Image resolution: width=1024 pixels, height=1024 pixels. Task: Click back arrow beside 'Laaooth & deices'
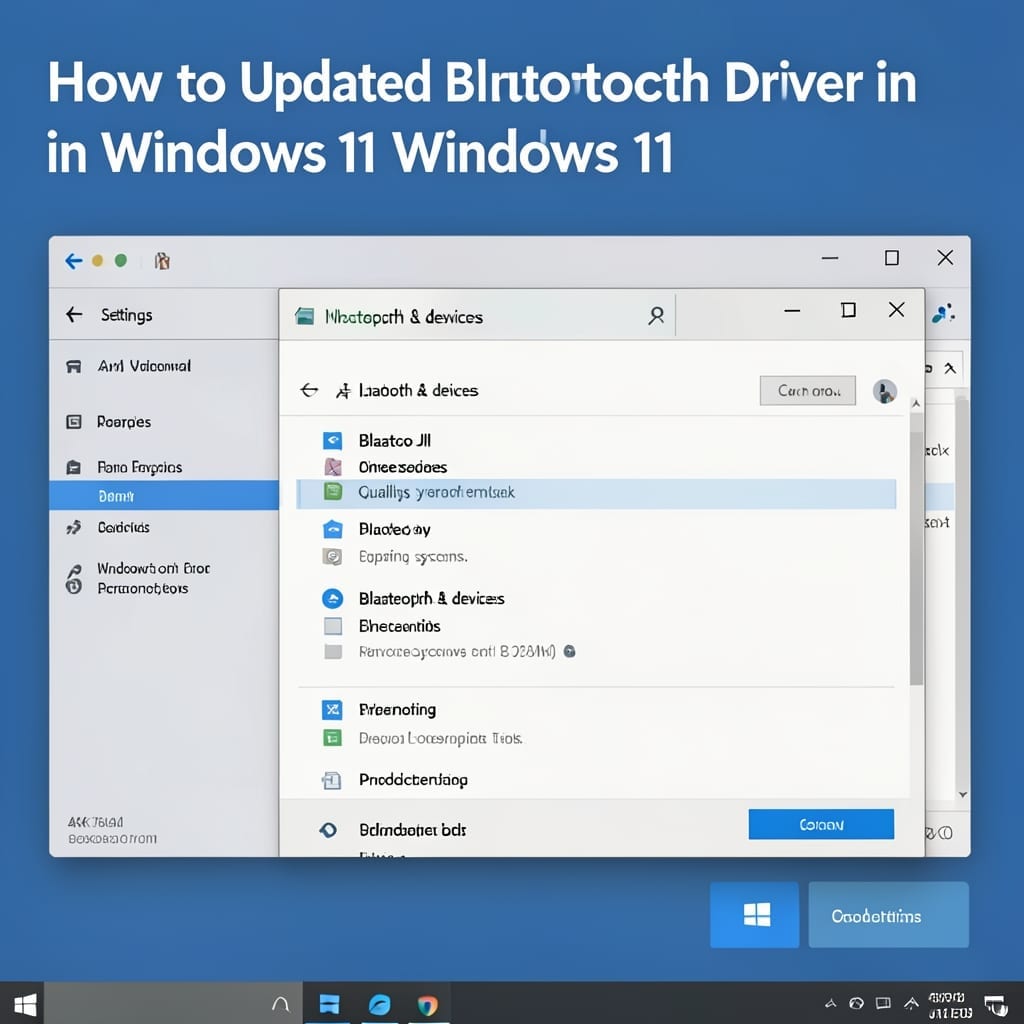[309, 391]
